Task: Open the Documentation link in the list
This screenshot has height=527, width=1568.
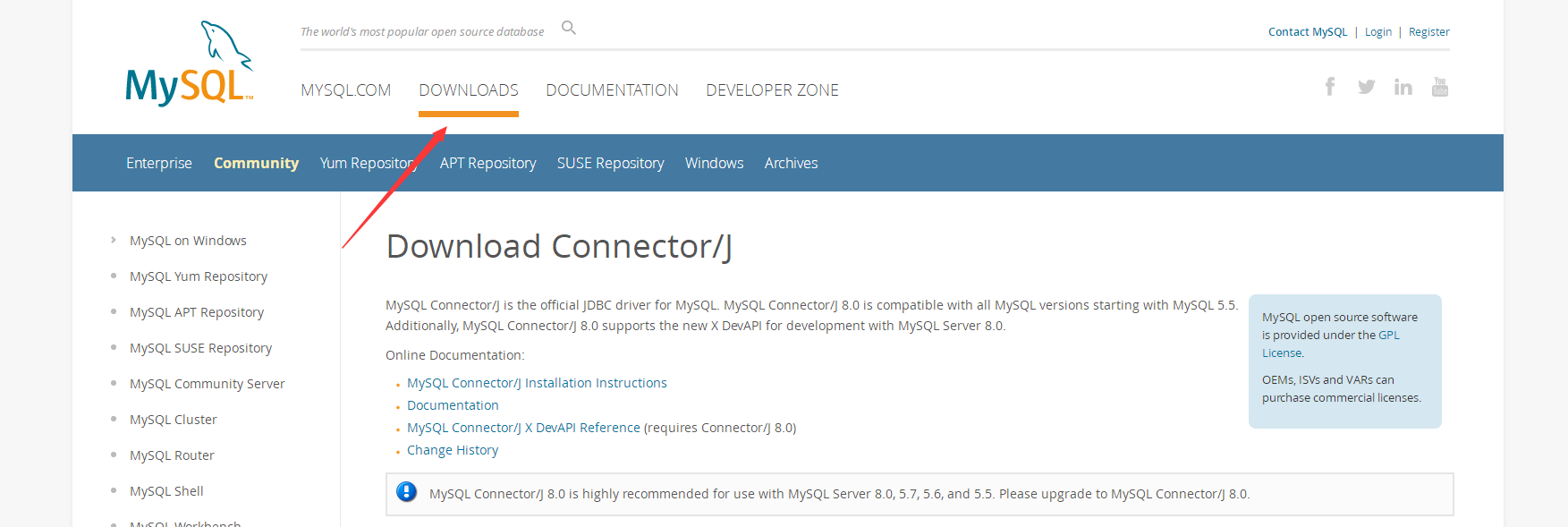Action: coord(453,405)
